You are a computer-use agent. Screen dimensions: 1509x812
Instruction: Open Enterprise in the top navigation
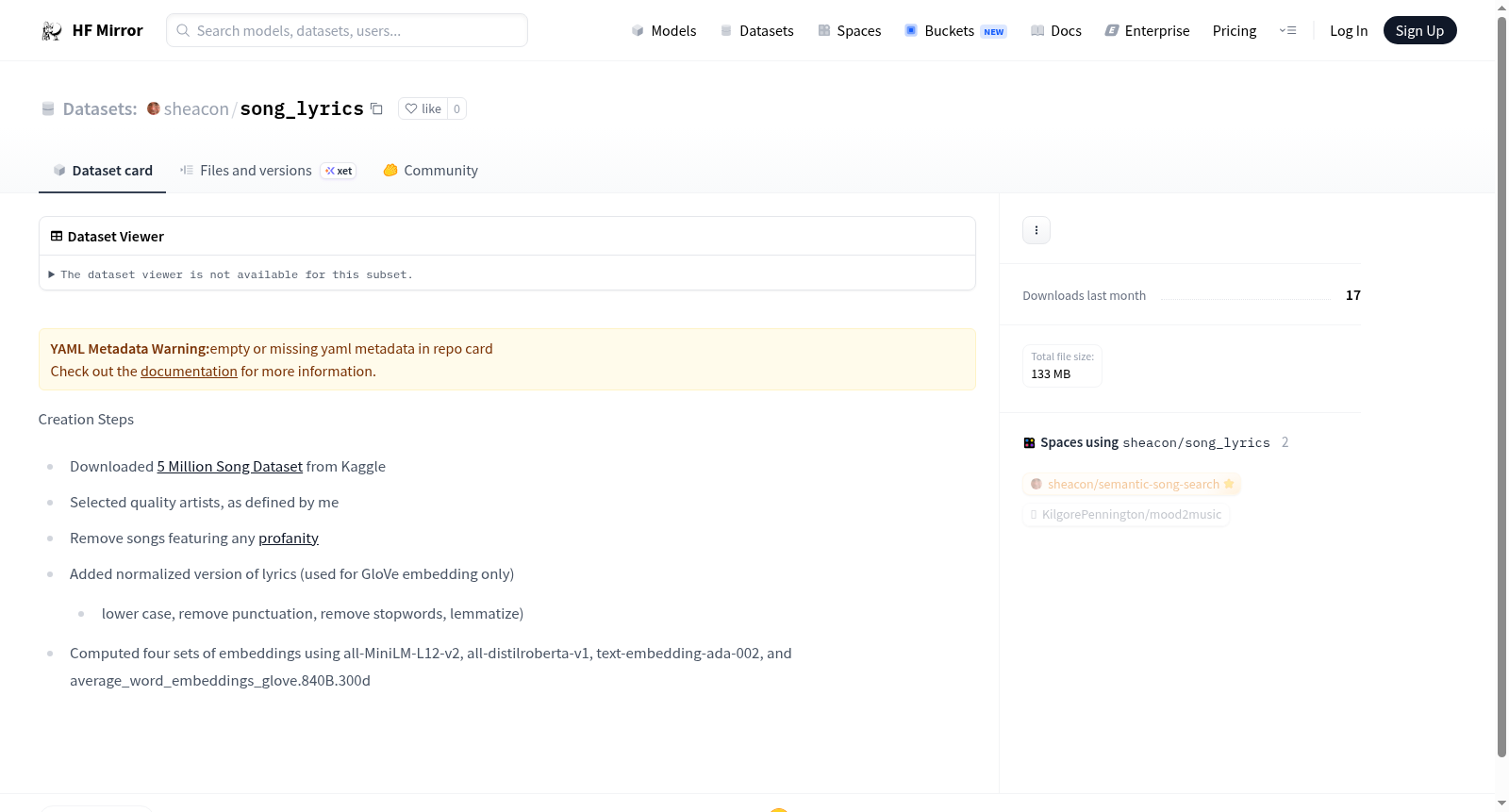pos(1147,31)
